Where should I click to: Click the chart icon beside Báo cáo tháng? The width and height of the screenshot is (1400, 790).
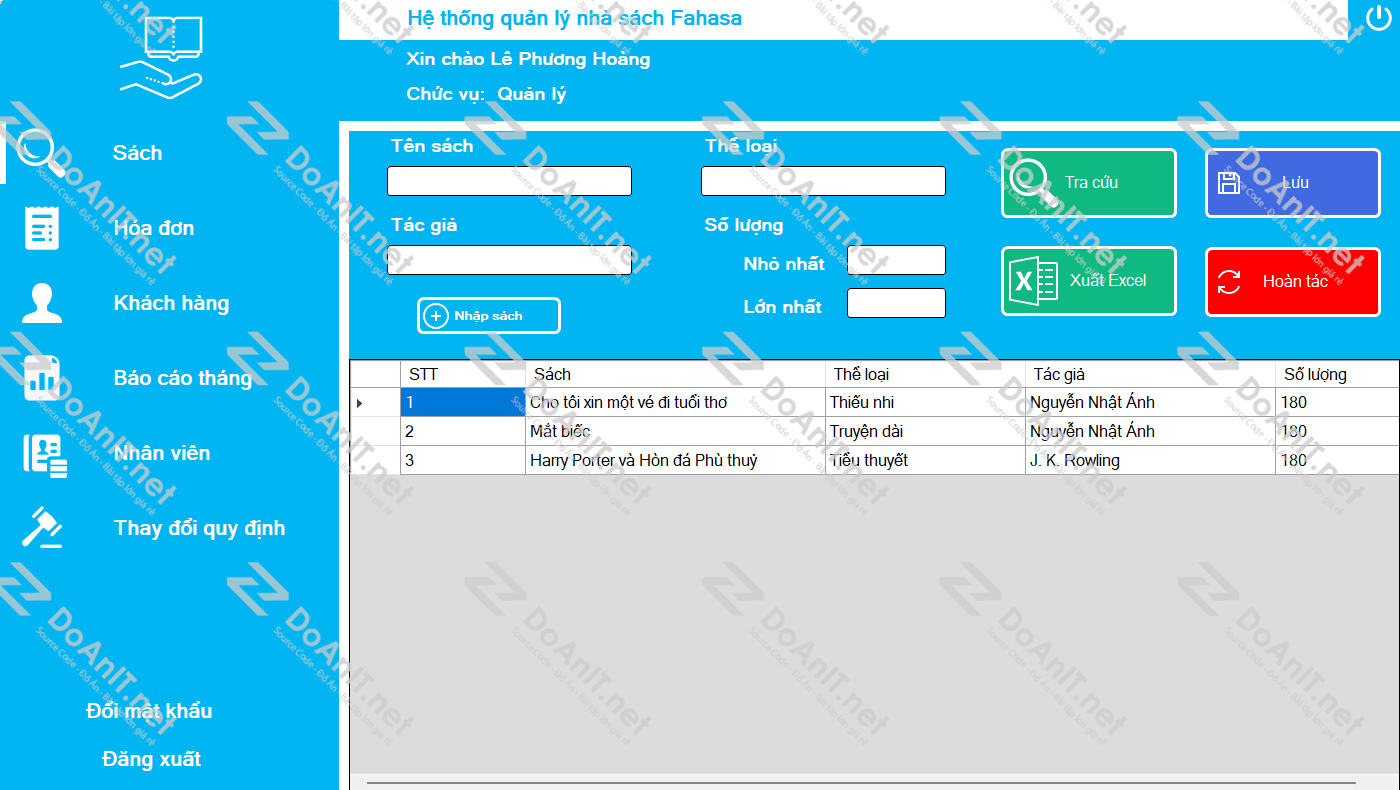pos(42,378)
